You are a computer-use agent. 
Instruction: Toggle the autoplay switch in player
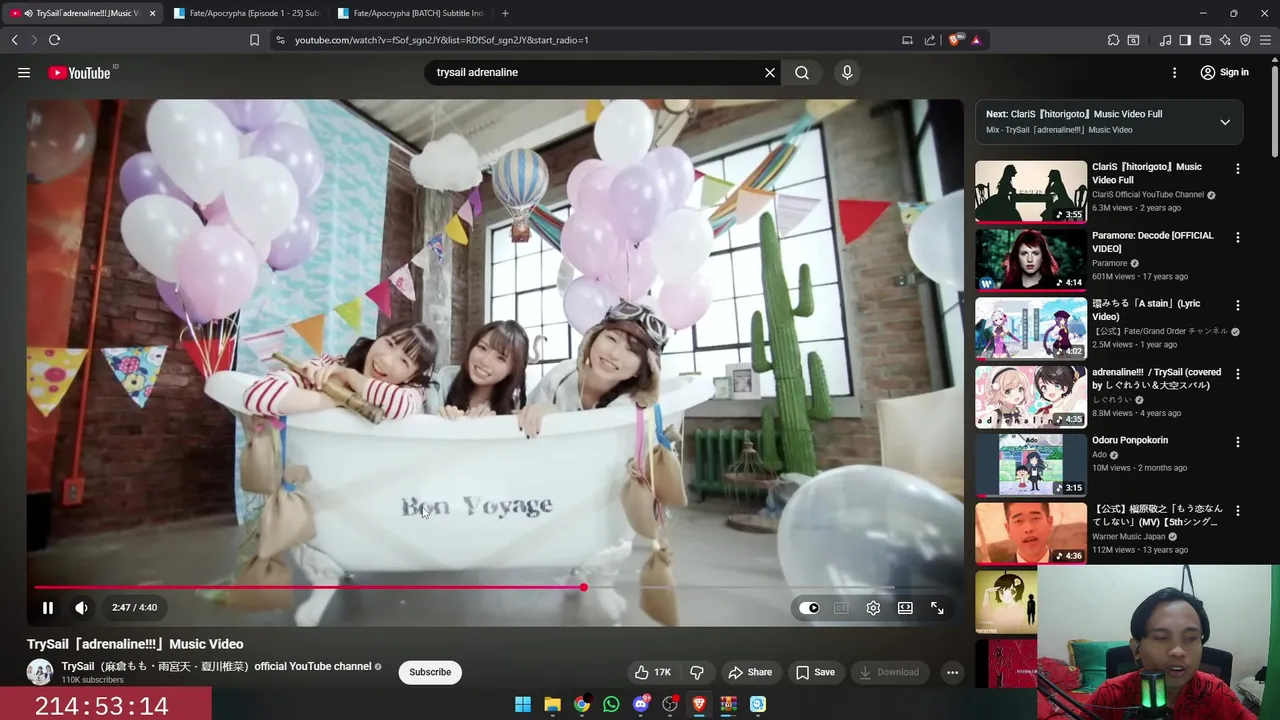click(x=809, y=608)
